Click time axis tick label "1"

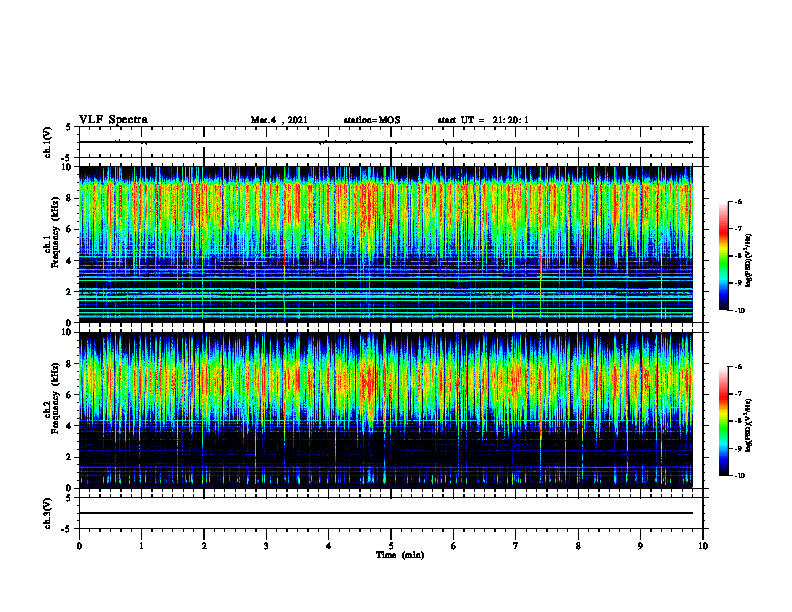click(141, 546)
